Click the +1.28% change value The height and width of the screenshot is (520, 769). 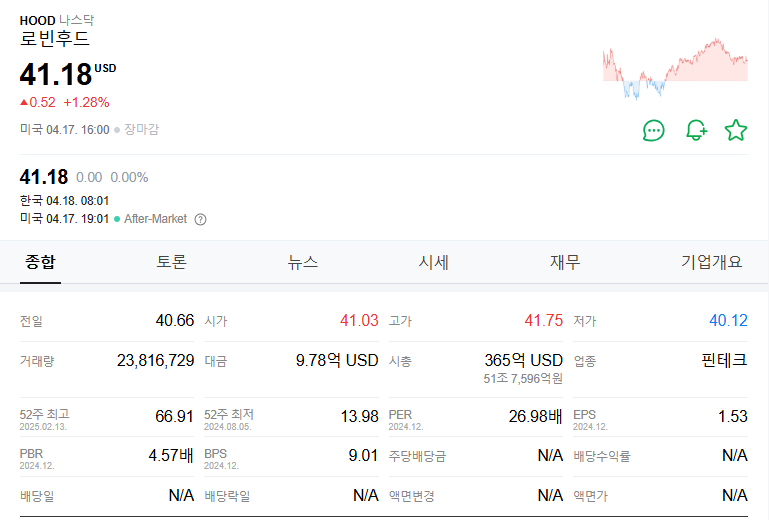[x=86, y=103]
